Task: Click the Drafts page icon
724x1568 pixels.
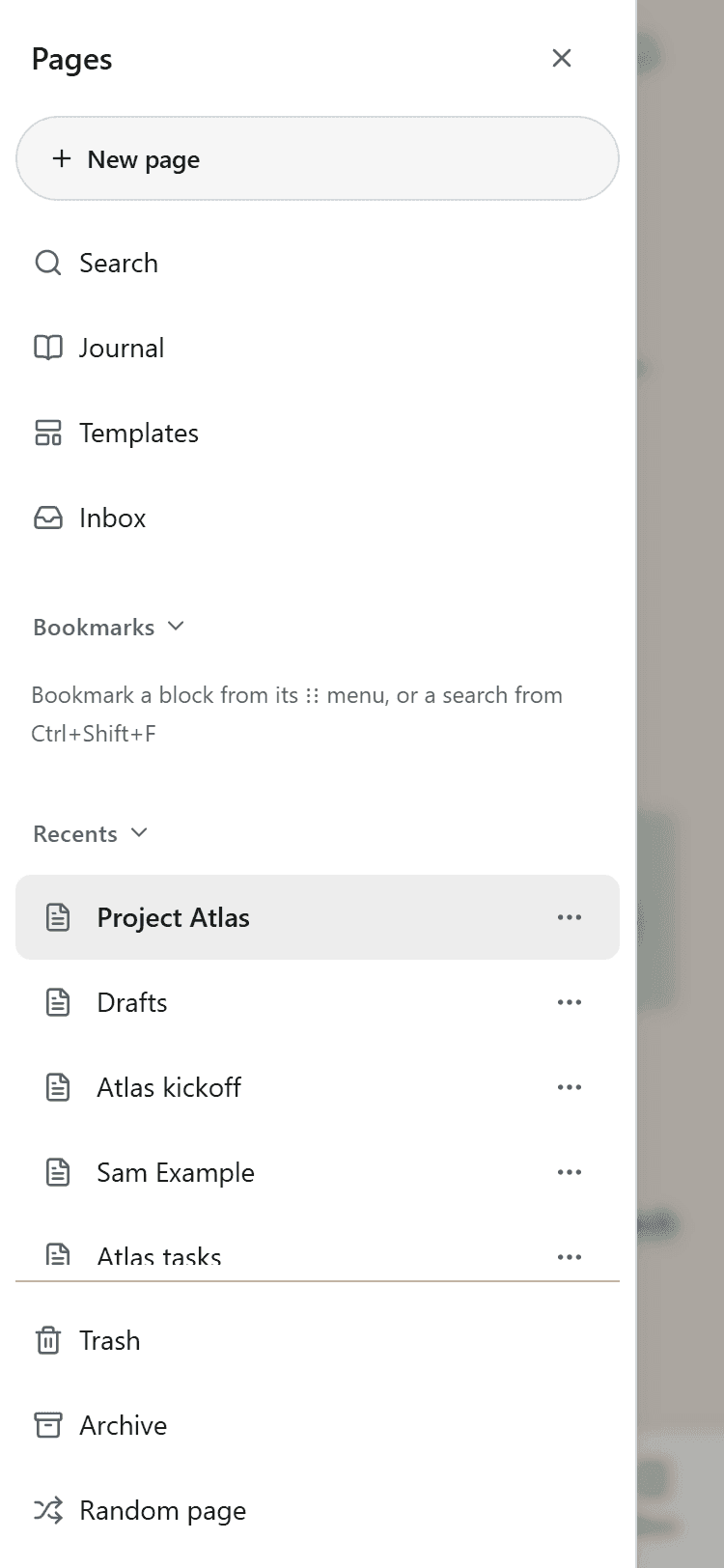Action: (58, 1002)
